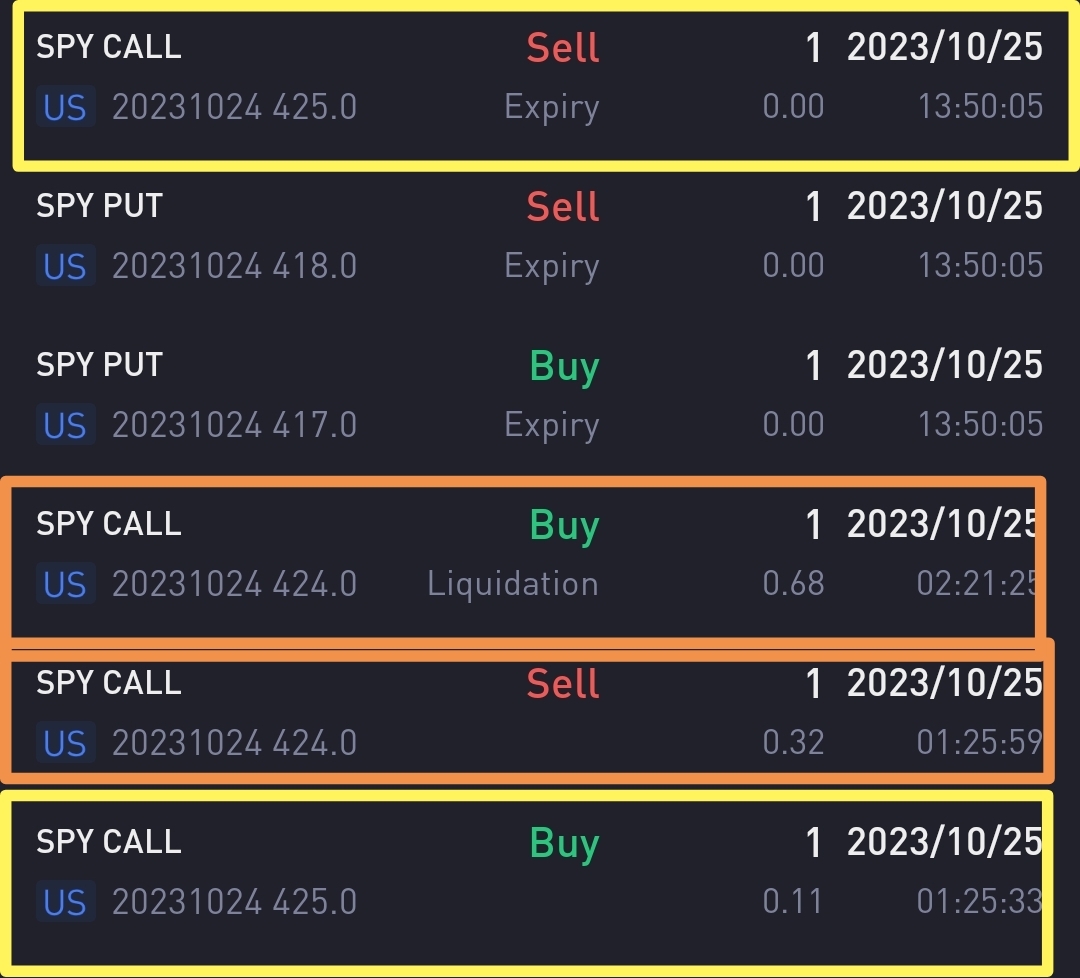Click the US badge in the 0.32 sell row
This screenshot has width=1080, height=978.
[x=65, y=743]
